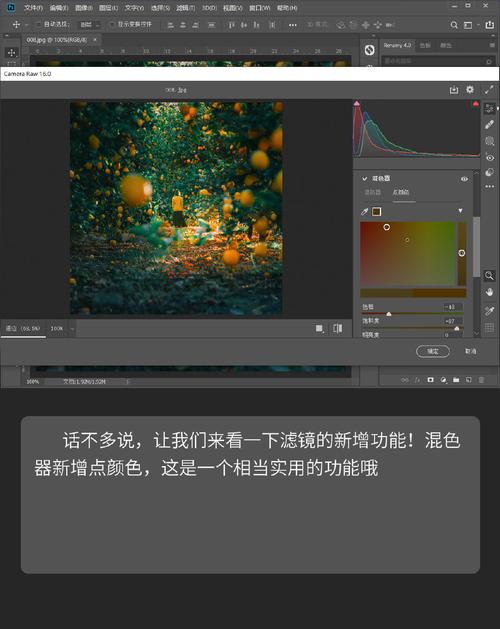Create new group folder icon in Layers
Screen dimensions: 500x629
456,379
